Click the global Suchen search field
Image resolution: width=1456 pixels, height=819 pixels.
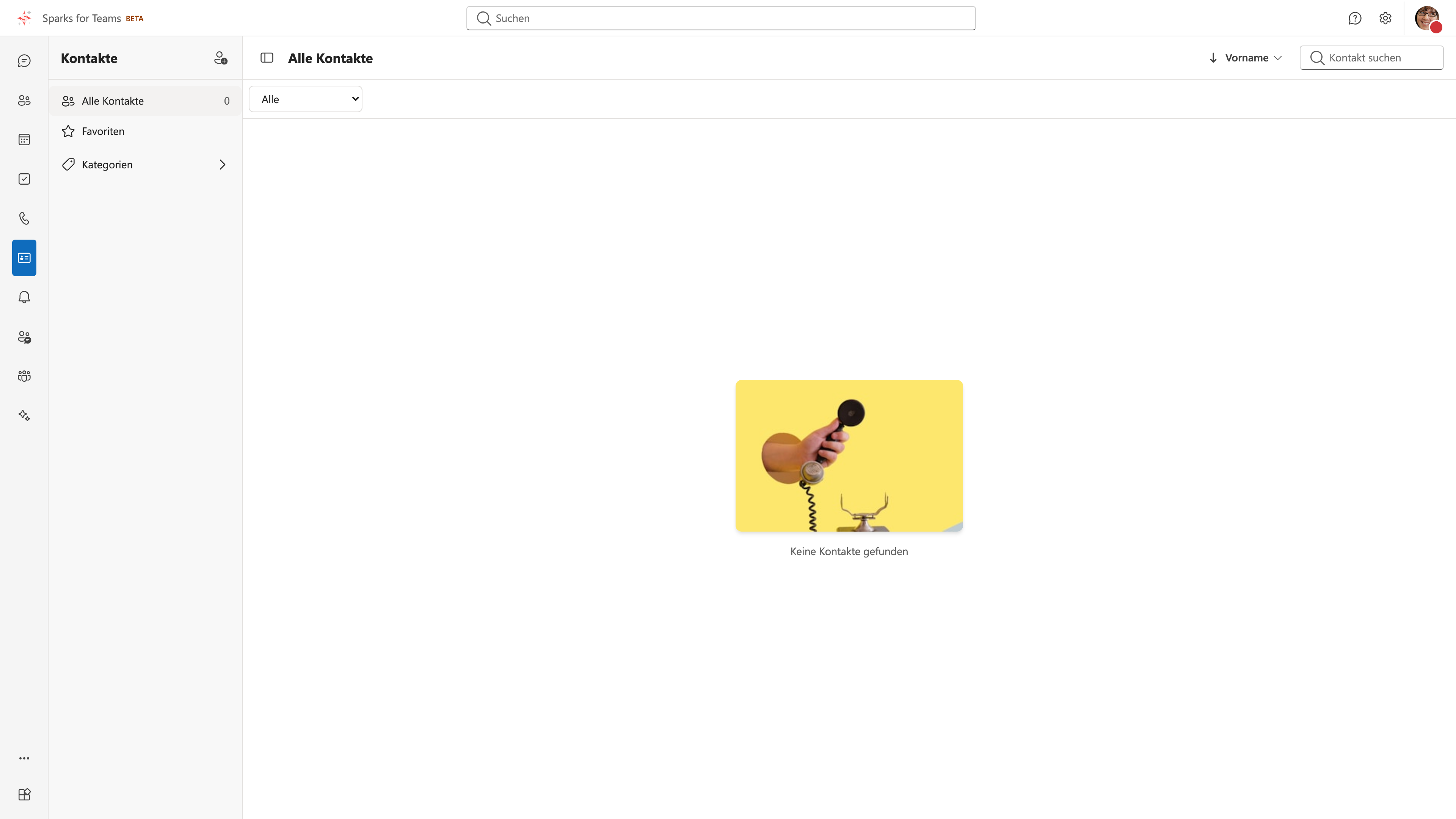(721, 18)
